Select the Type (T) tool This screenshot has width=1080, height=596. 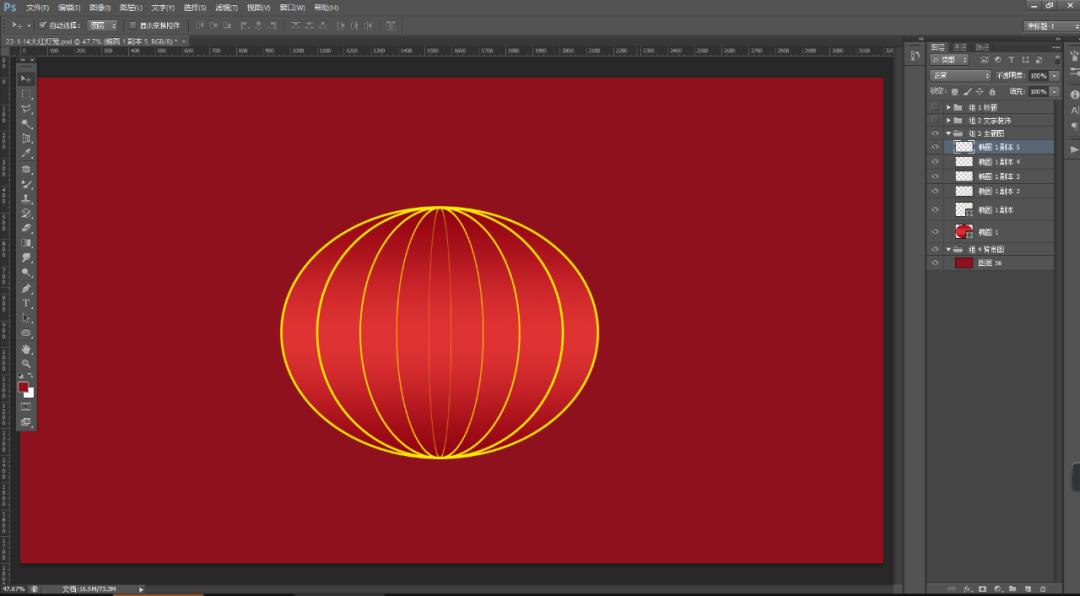[x=27, y=303]
